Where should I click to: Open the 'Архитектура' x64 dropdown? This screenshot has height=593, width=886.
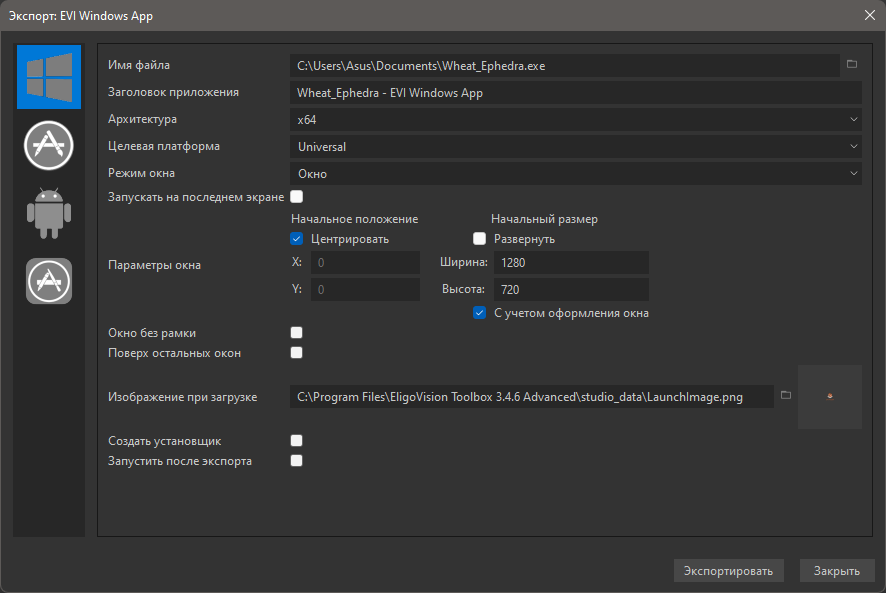[x=575, y=120]
